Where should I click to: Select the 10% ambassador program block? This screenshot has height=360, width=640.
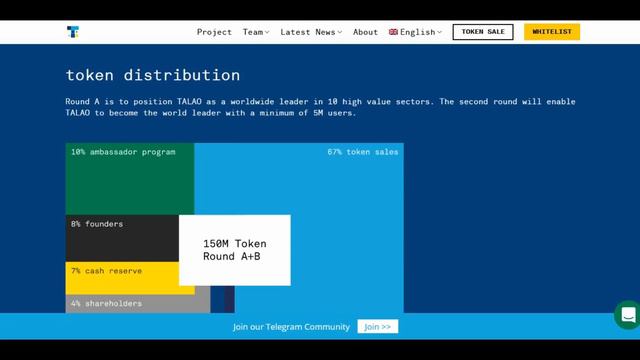[x=130, y=179]
